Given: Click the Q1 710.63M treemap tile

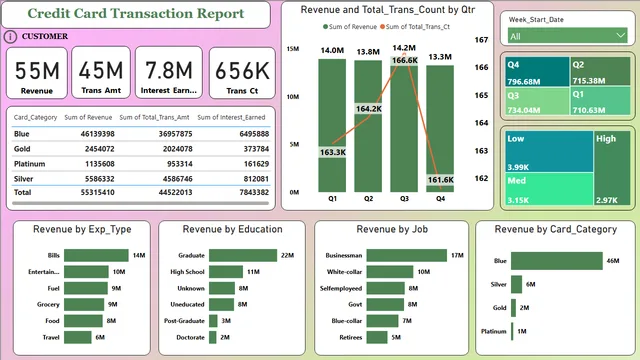Looking at the screenshot, I should point(600,101).
